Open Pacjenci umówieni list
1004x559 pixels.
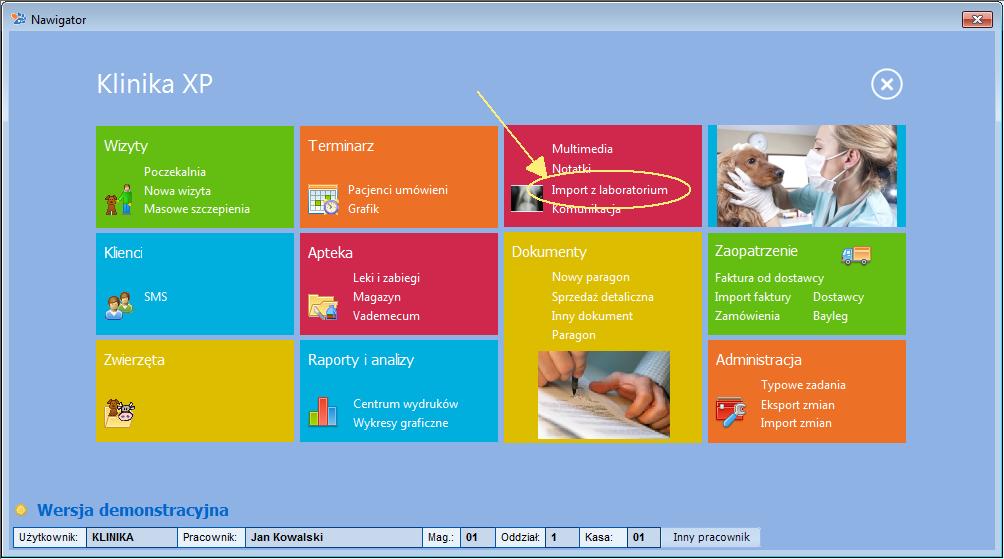pos(398,190)
